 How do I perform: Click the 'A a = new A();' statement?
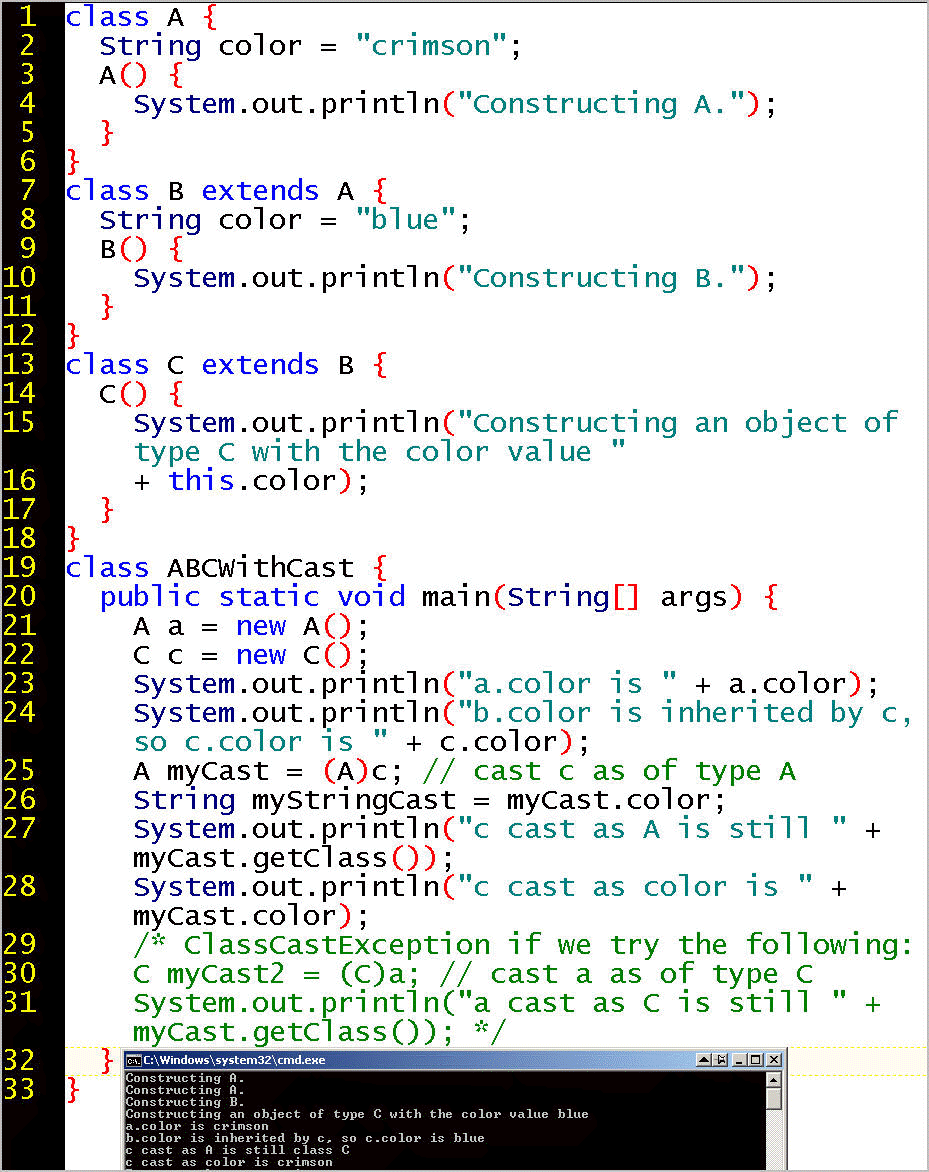click(250, 626)
